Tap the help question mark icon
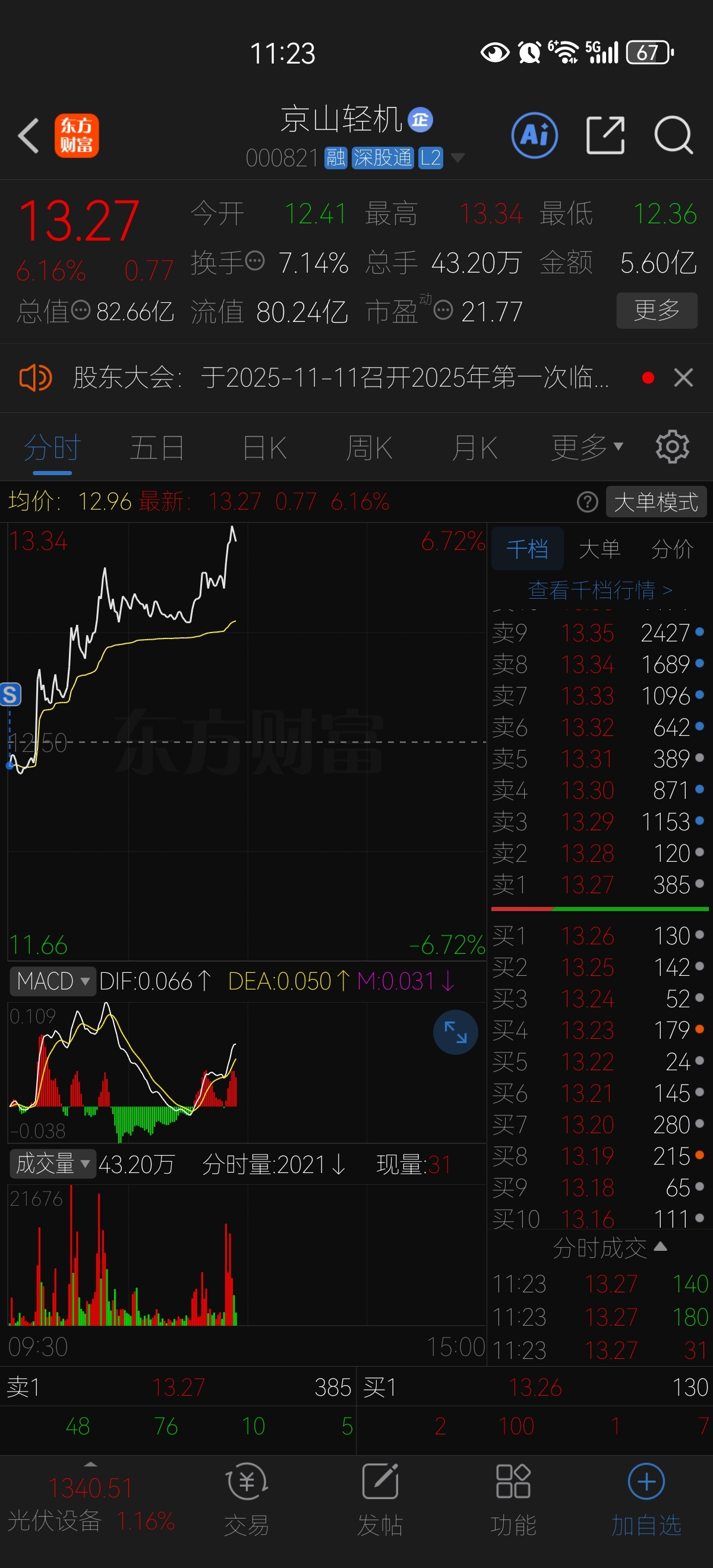 pyautogui.click(x=587, y=502)
